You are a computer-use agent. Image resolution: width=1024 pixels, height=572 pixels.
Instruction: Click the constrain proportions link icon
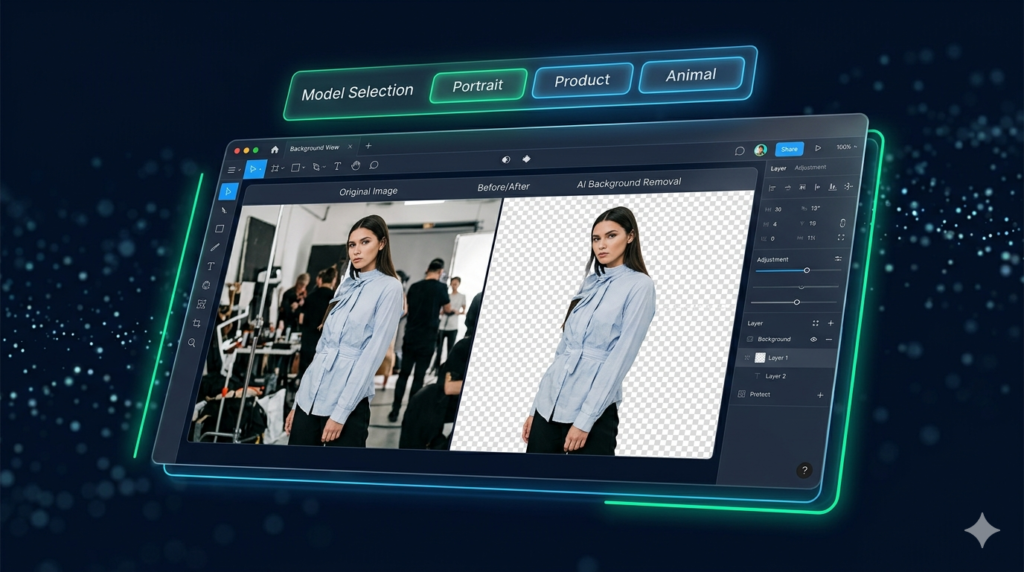842,223
